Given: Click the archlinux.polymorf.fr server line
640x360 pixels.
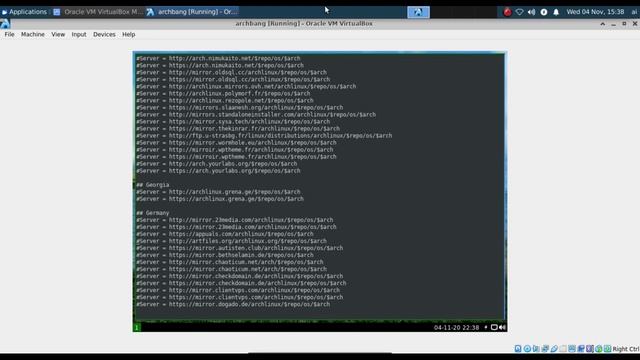Looking at the screenshot, I should pyautogui.click(x=223, y=93).
